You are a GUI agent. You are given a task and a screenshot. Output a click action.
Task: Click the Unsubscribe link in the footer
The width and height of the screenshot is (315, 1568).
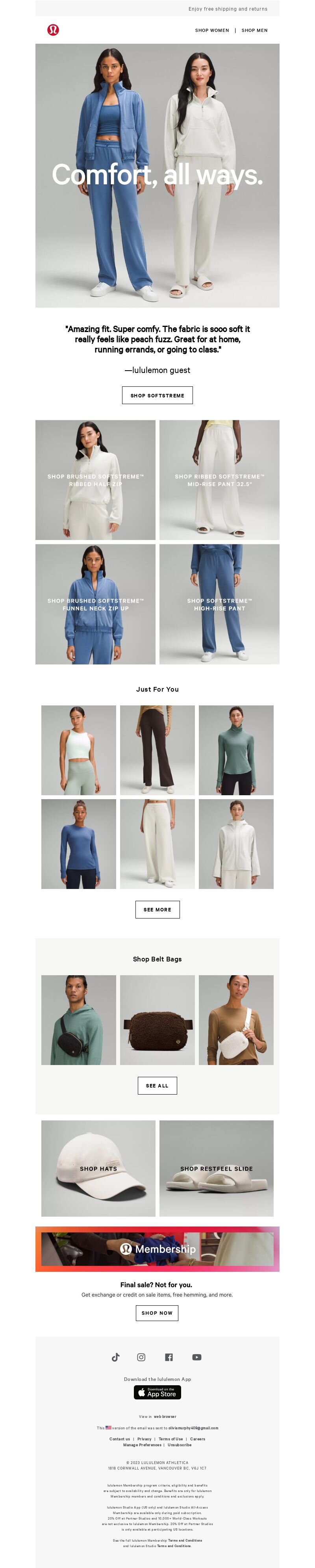click(x=180, y=1444)
